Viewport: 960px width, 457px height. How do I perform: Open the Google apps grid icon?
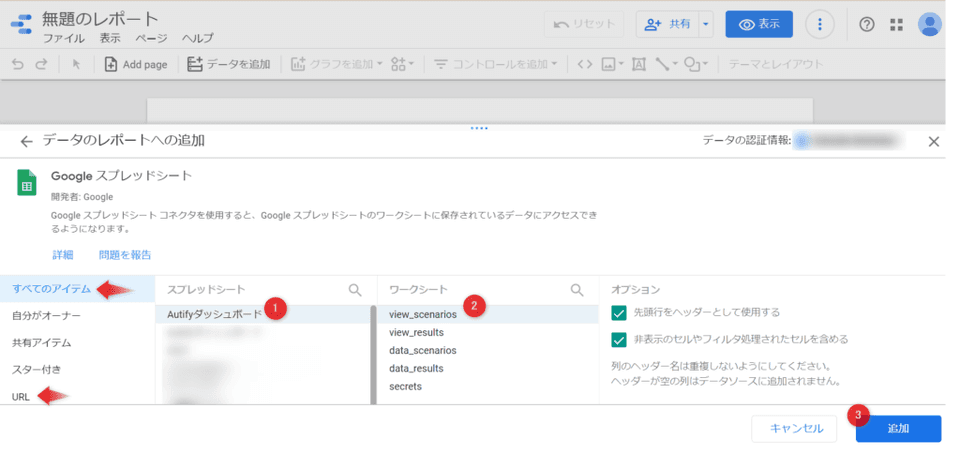coord(896,25)
